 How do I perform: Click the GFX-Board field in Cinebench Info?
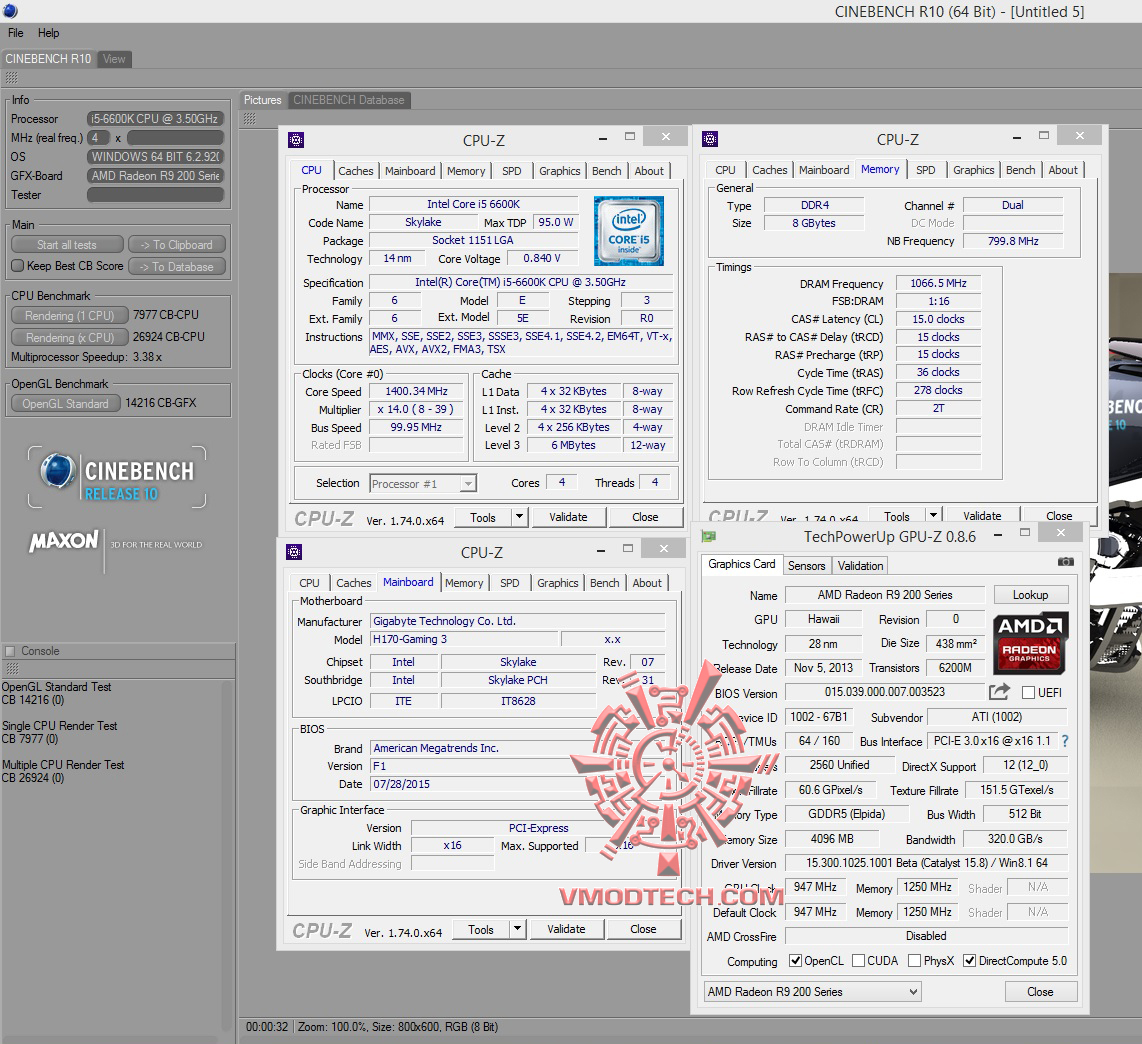point(155,176)
